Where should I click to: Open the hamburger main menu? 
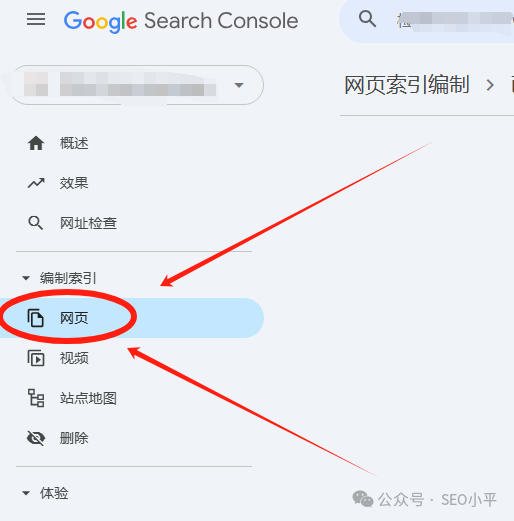(x=36, y=19)
